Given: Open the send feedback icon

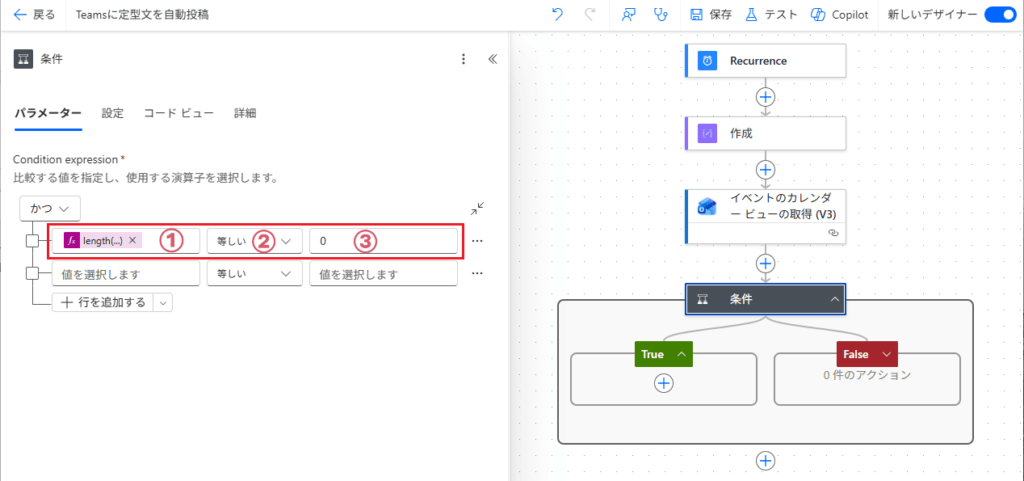Looking at the screenshot, I should (629, 15).
